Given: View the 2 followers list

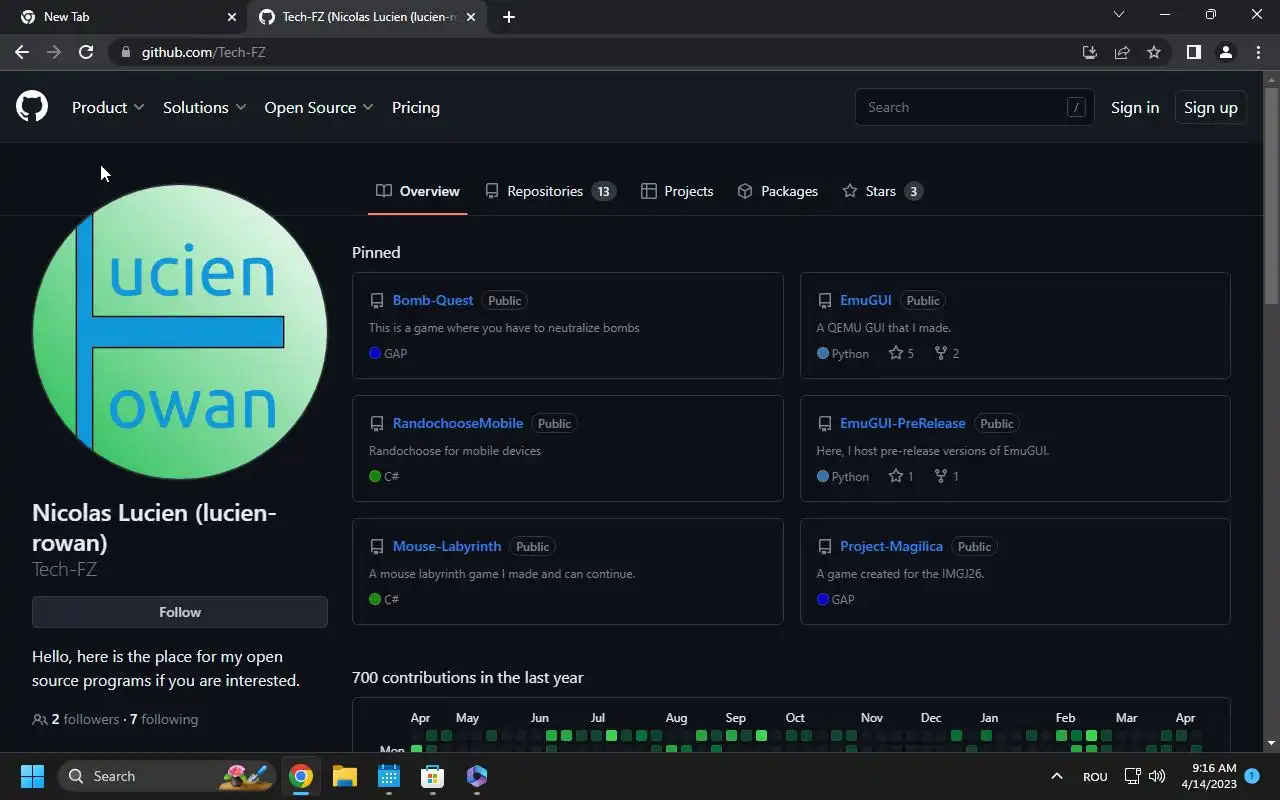Looking at the screenshot, I should click(85, 719).
